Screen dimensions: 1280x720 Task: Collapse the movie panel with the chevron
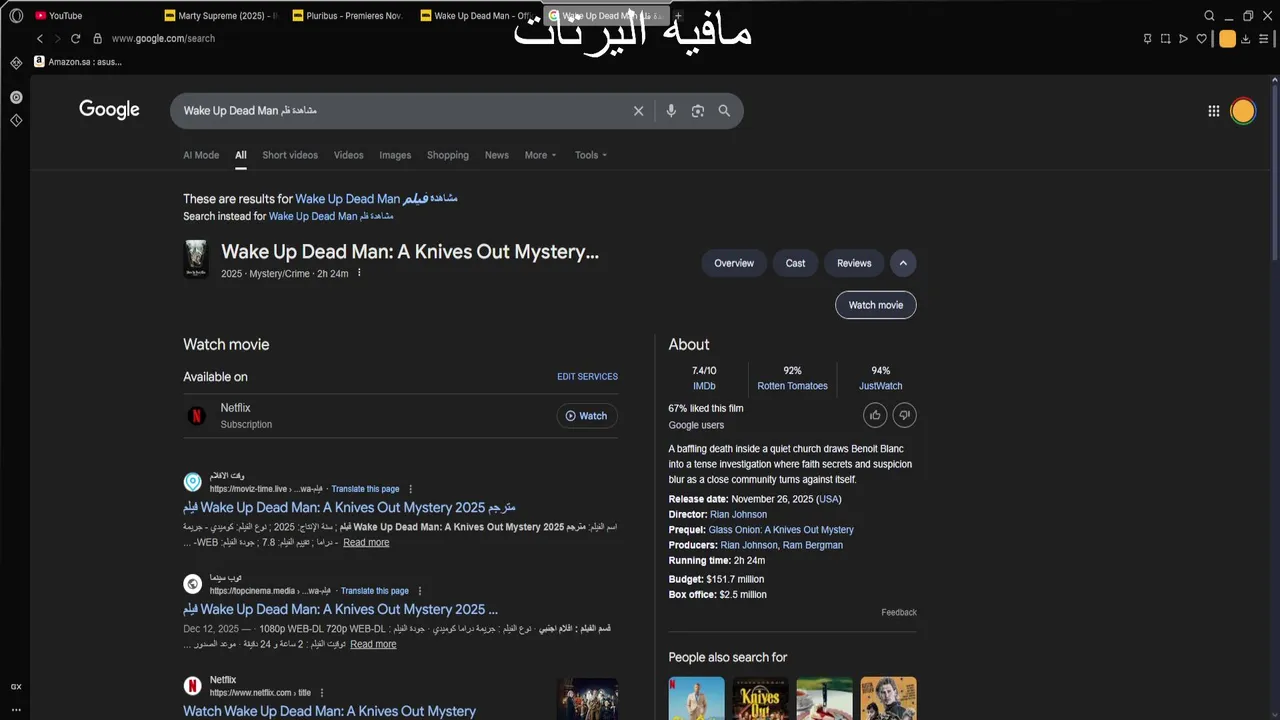(903, 263)
